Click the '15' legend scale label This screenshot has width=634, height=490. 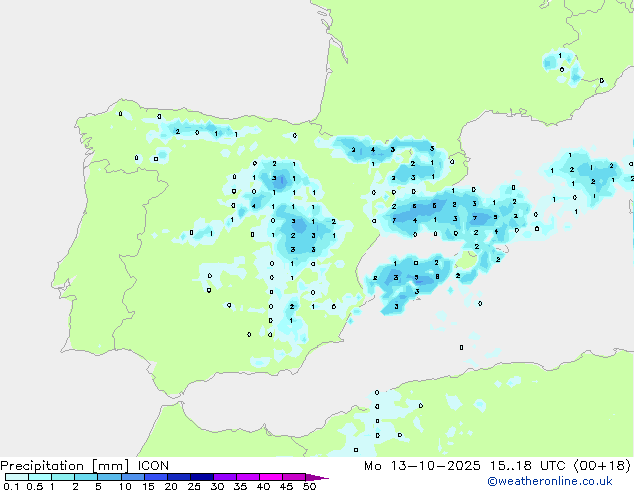point(148,486)
